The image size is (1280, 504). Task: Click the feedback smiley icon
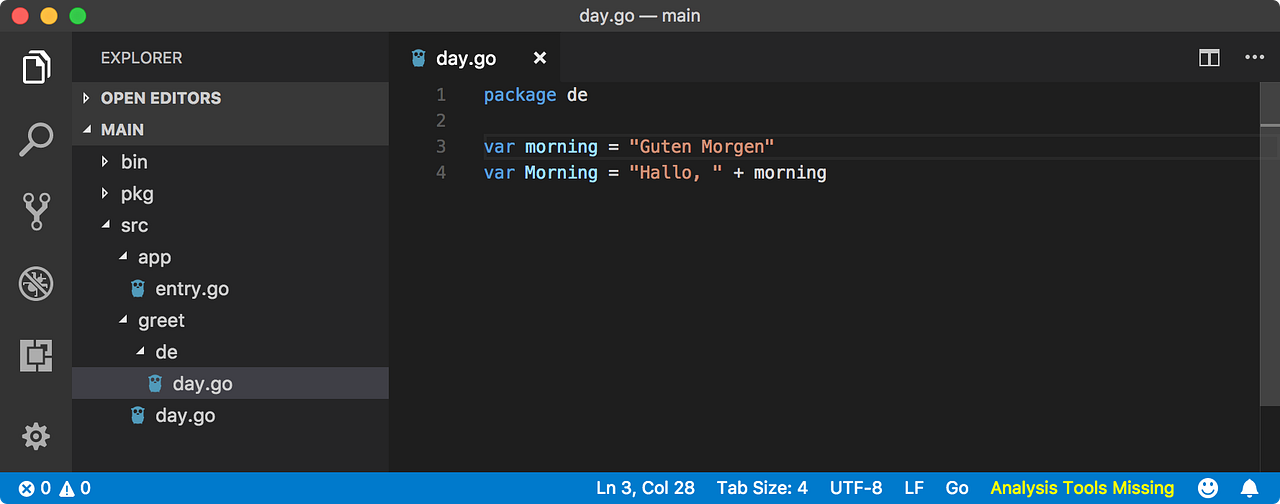[1208, 488]
